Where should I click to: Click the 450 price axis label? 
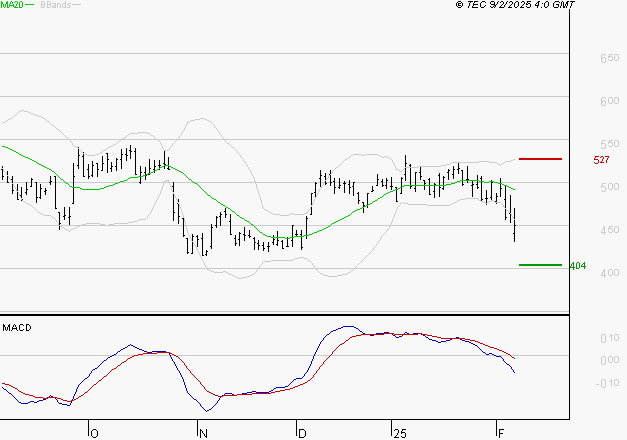pos(610,230)
